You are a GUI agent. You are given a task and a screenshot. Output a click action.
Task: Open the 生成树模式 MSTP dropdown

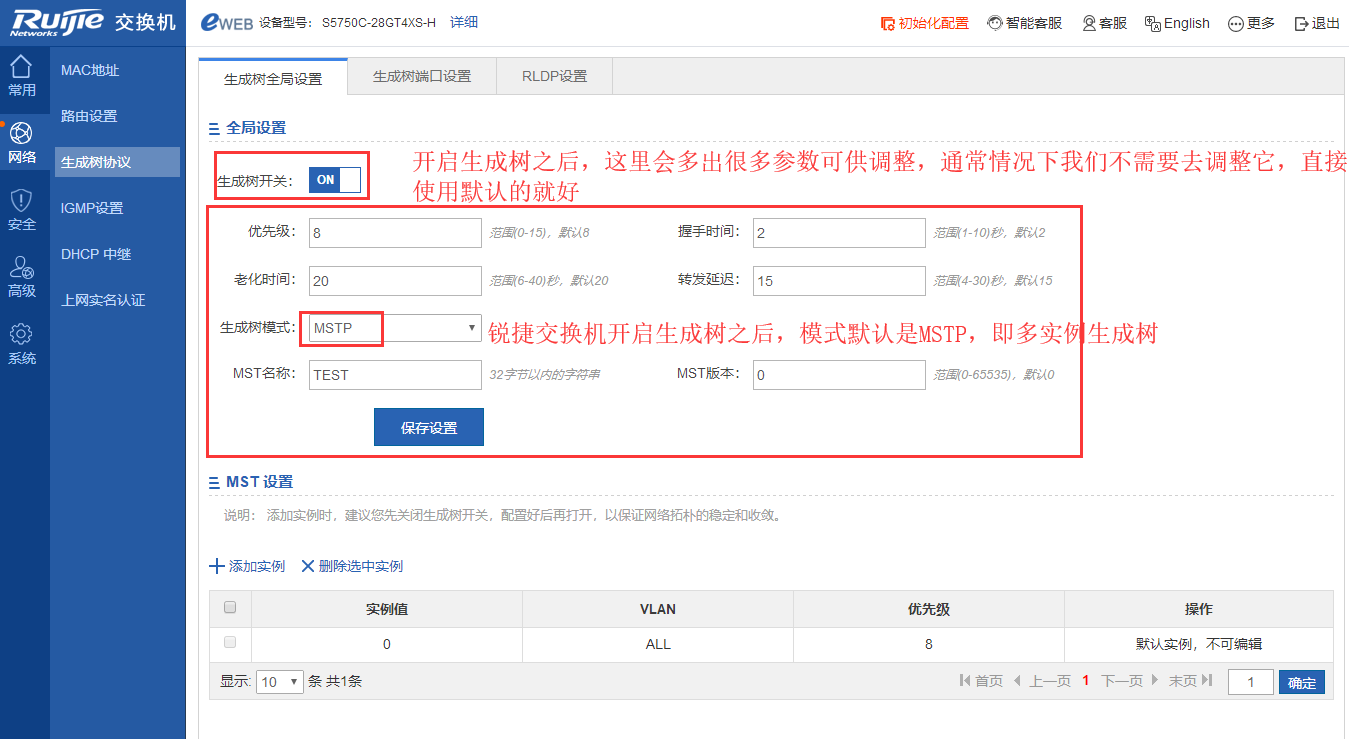point(395,328)
